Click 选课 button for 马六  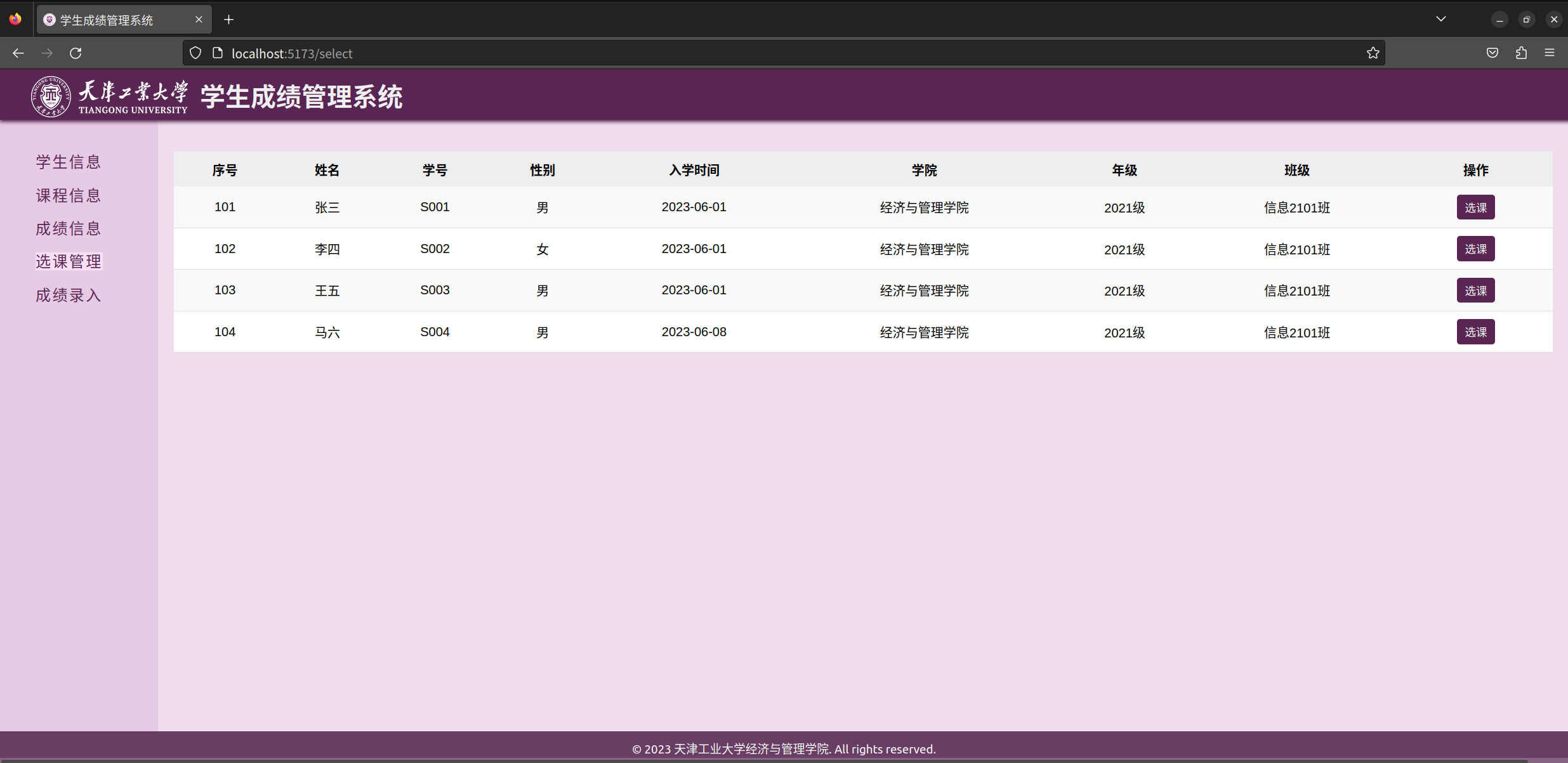pos(1475,332)
